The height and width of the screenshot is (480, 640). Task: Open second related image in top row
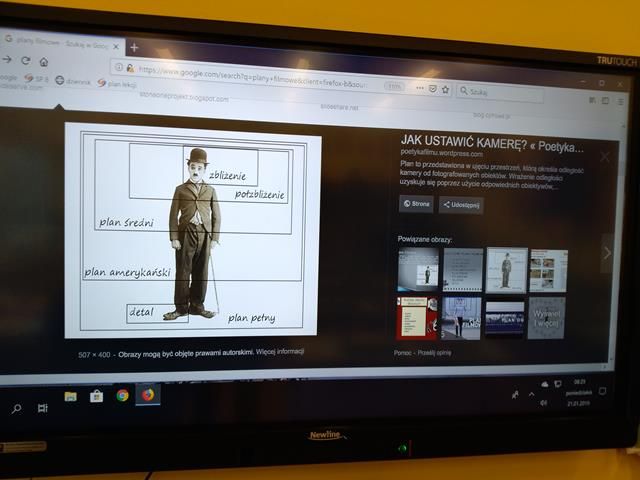click(463, 270)
